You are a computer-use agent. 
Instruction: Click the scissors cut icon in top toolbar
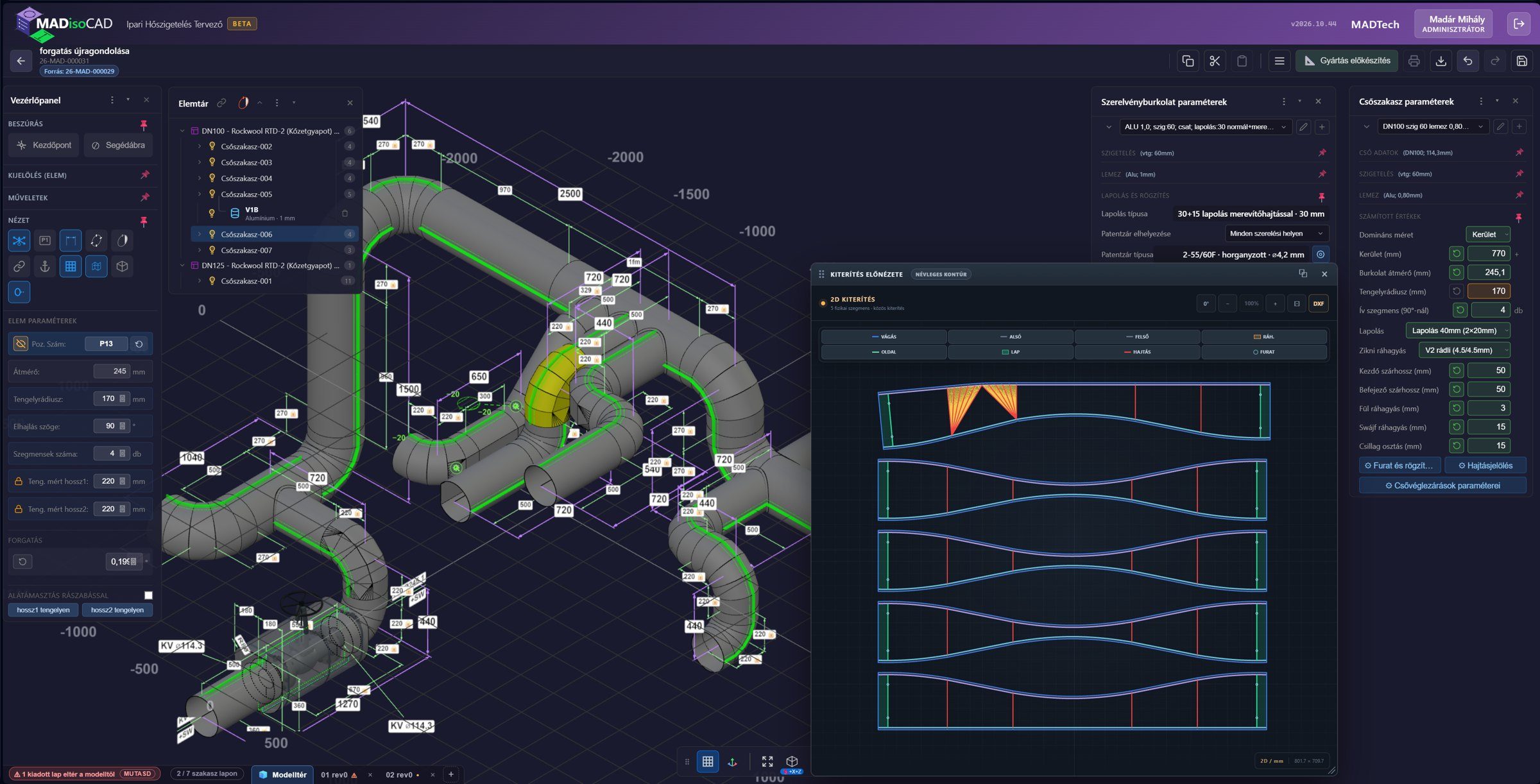pos(1215,61)
